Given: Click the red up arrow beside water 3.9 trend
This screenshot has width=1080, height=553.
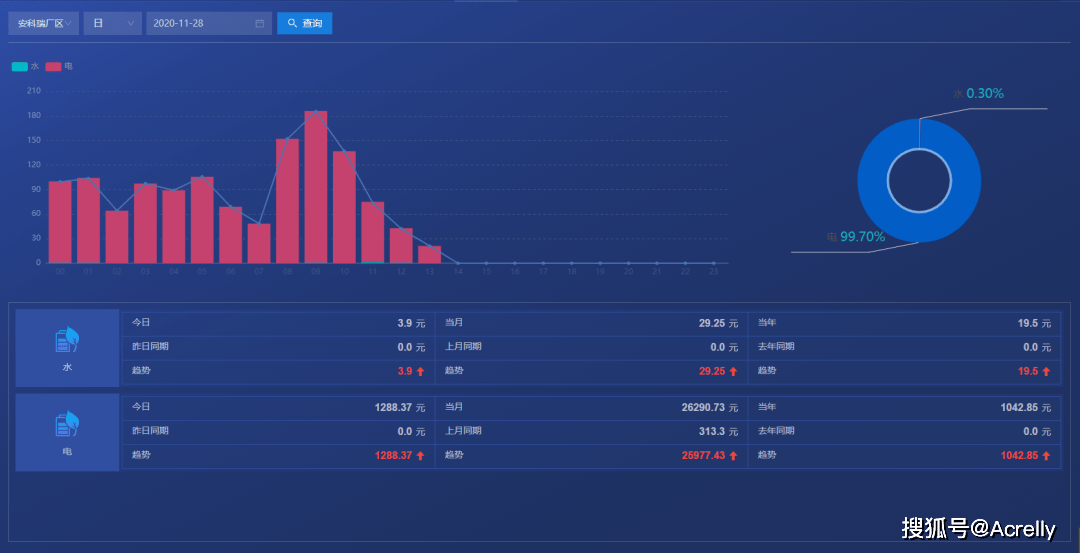Looking at the screenshot, I should (421, 371).
